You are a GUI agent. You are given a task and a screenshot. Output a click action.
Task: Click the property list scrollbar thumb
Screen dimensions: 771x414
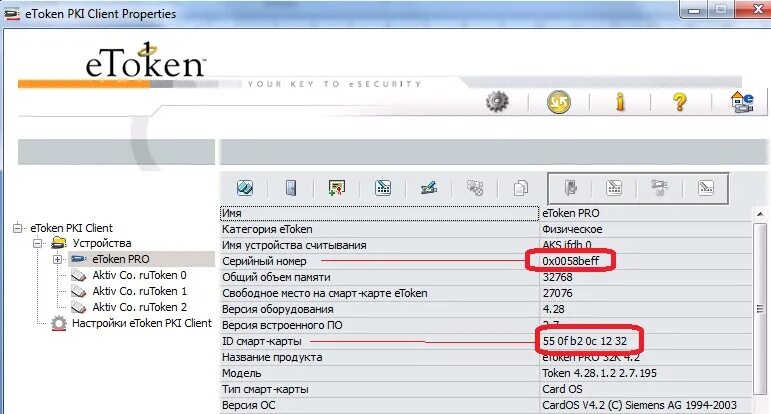pyautogui.click(x=760, y=309)
